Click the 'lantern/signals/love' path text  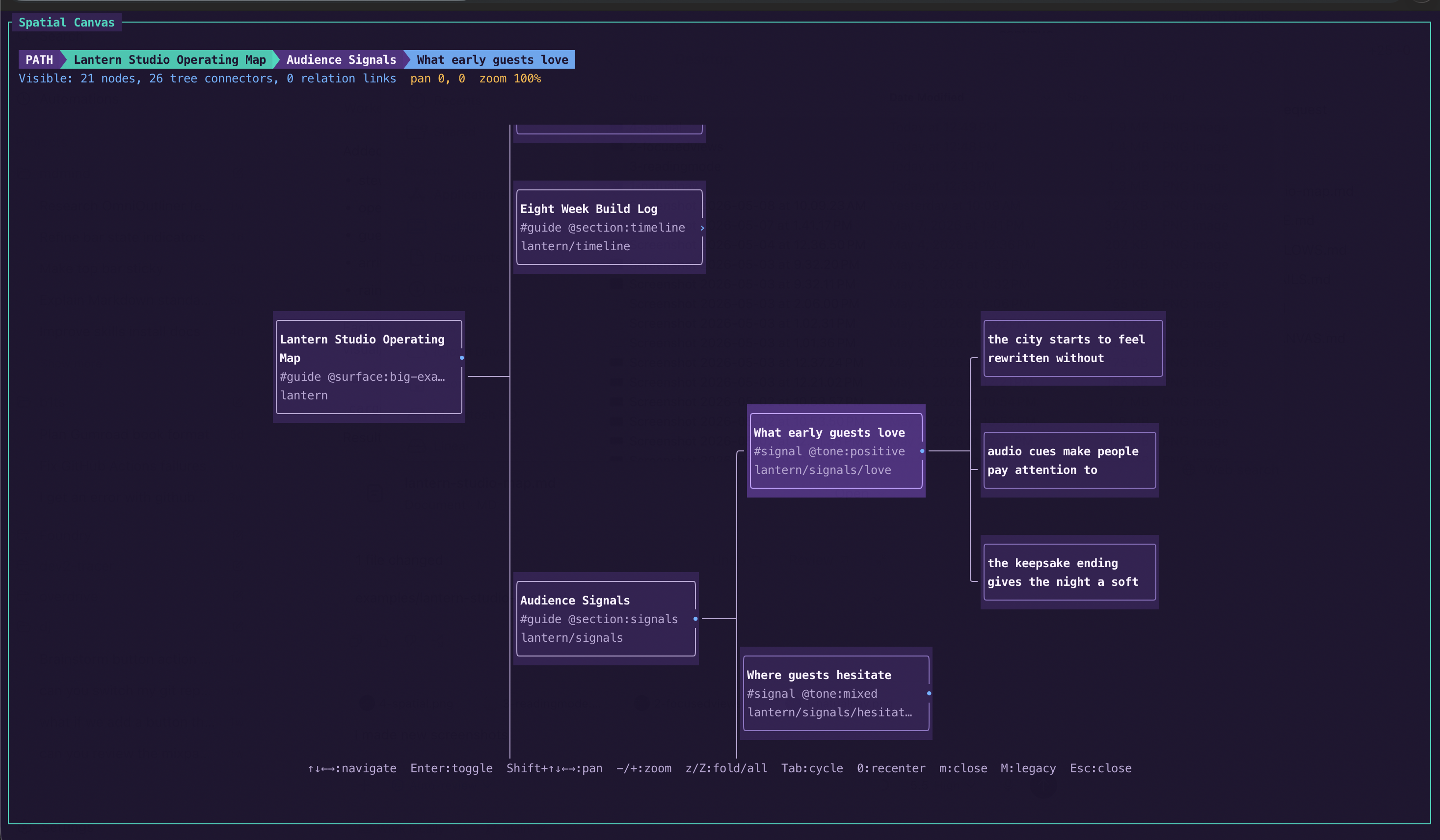coord(822,470)
